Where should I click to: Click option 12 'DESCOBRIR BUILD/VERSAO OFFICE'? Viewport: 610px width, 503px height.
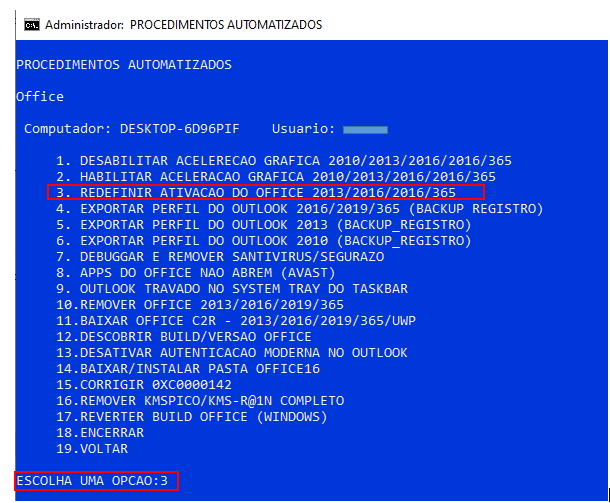click(x=184, y=337)
